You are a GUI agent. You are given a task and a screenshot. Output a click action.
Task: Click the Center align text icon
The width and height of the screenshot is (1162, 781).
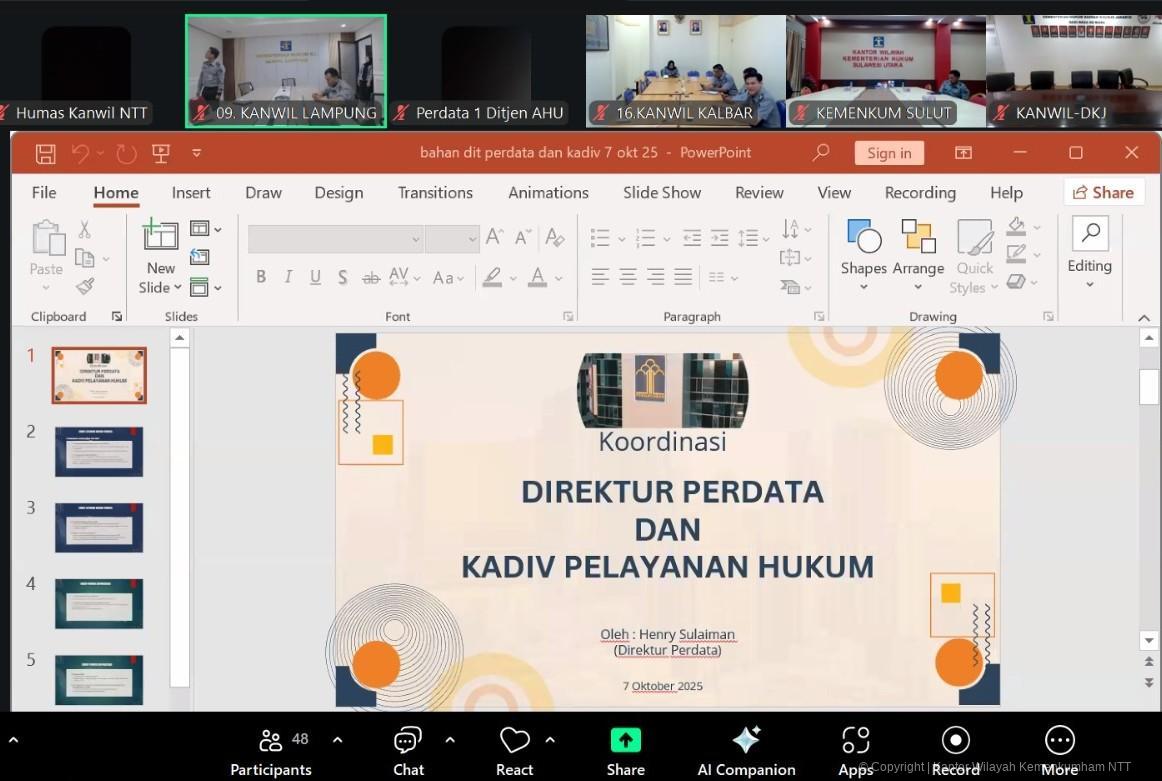(x=628, y=277)
